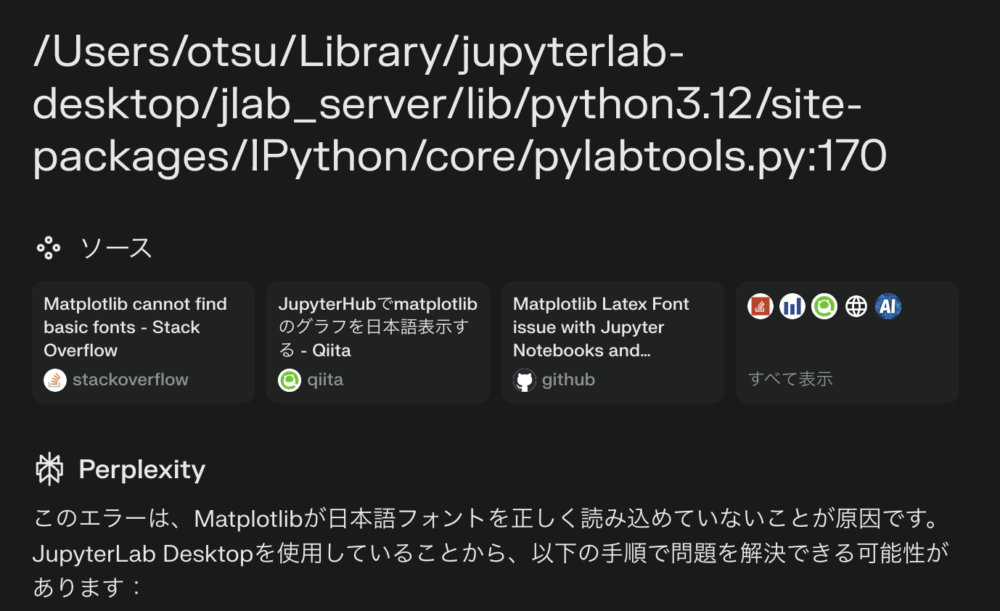Open 'Matplotlib cannot find basic fonts' source
This screenshot has height=611, width=1000.
click(143, 342)
